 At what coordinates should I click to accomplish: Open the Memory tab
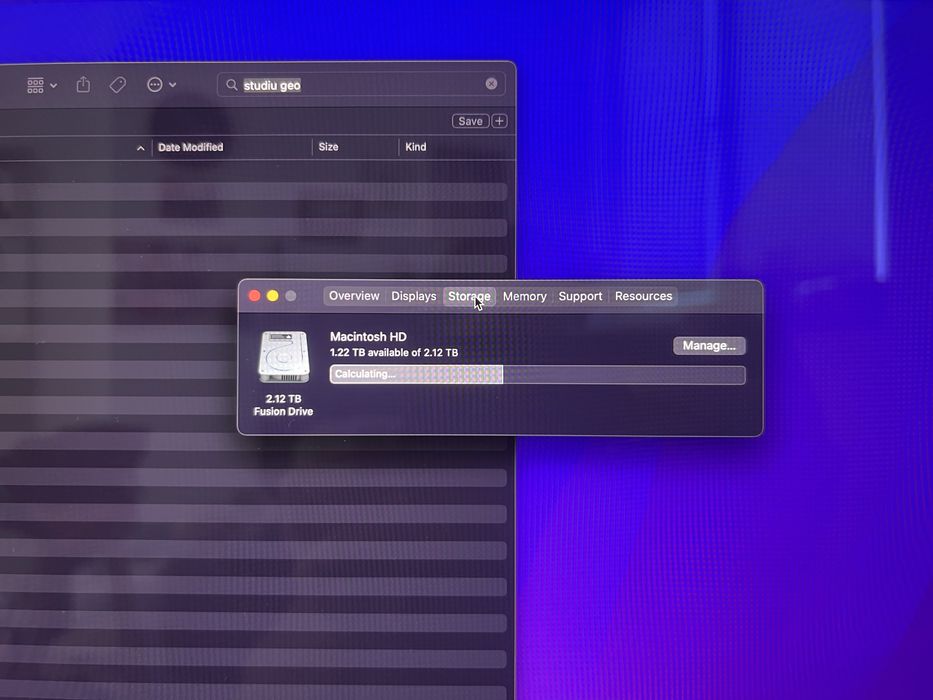(x=524, y=296)
